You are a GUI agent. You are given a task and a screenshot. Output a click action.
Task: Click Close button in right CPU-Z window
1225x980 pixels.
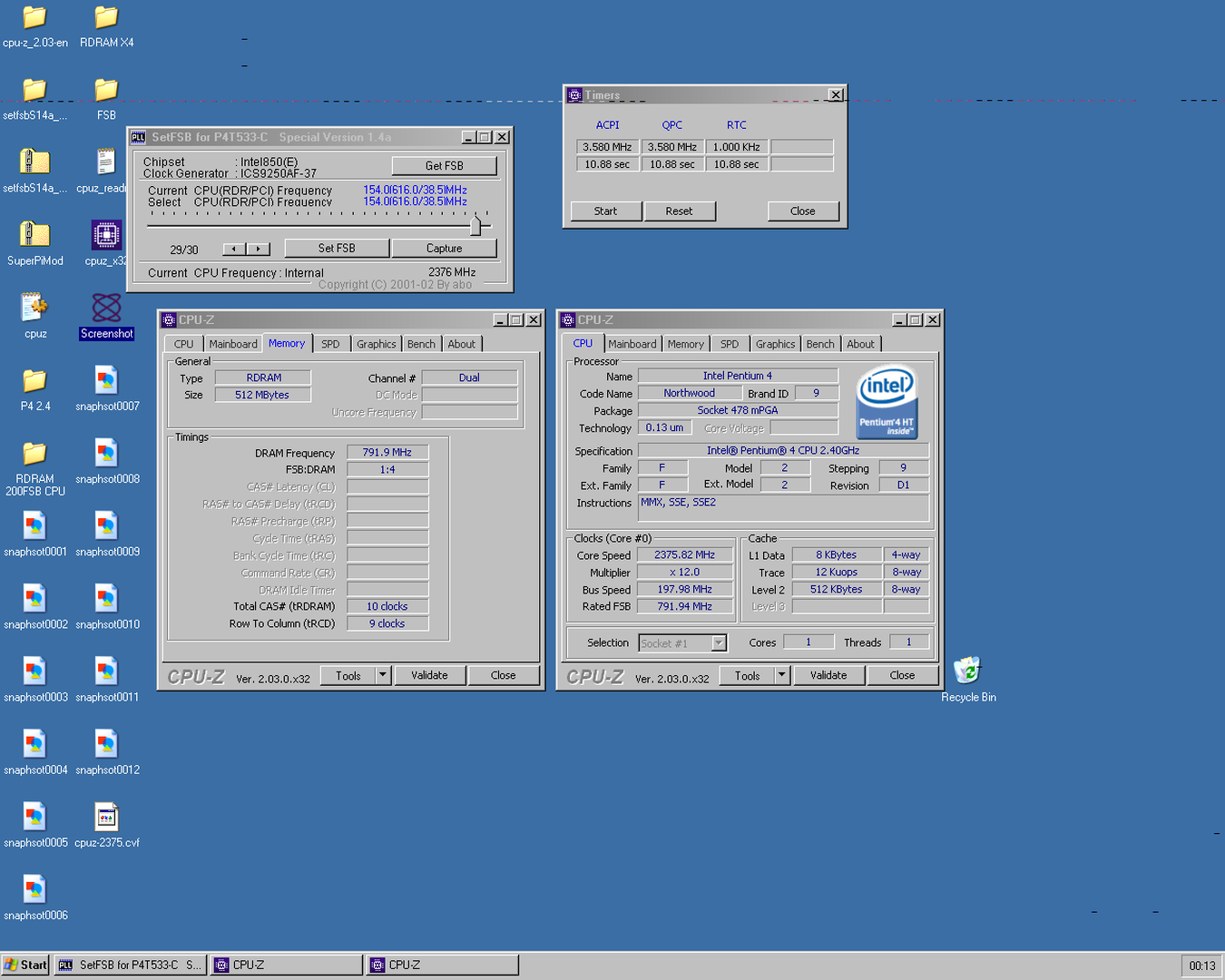(x=902, y=675)
